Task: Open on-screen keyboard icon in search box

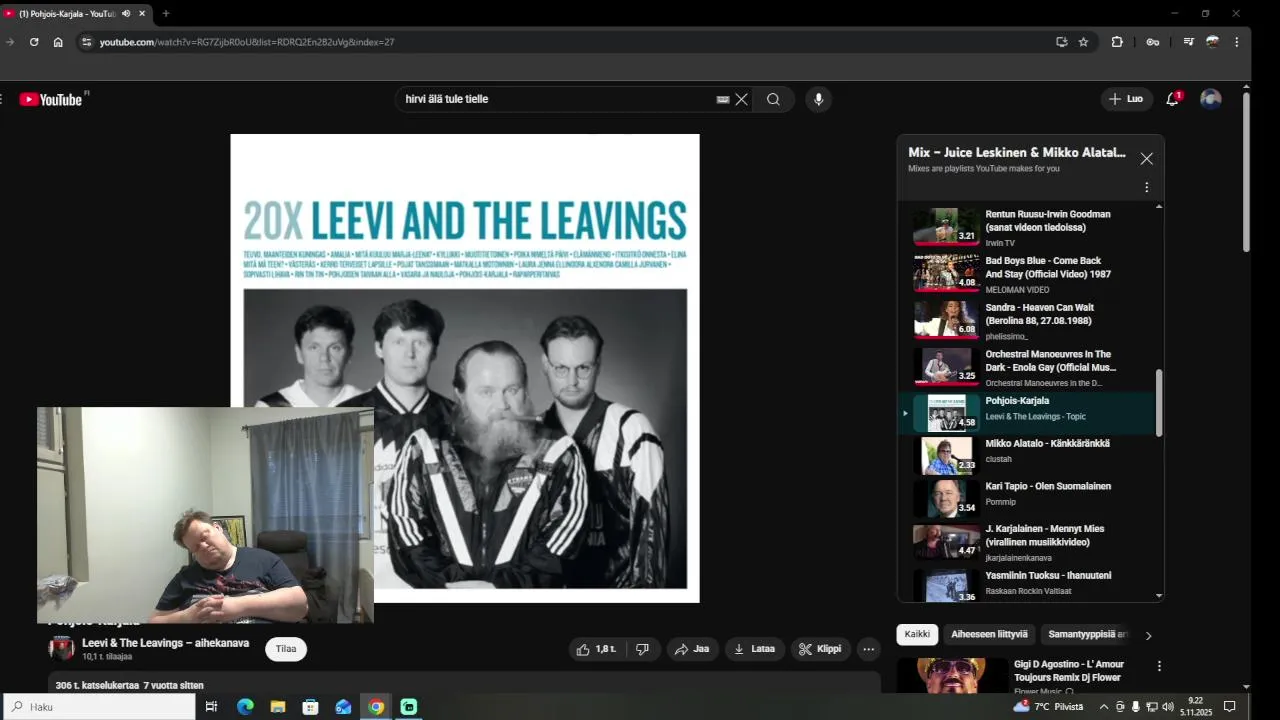Action: click(722, 99)
